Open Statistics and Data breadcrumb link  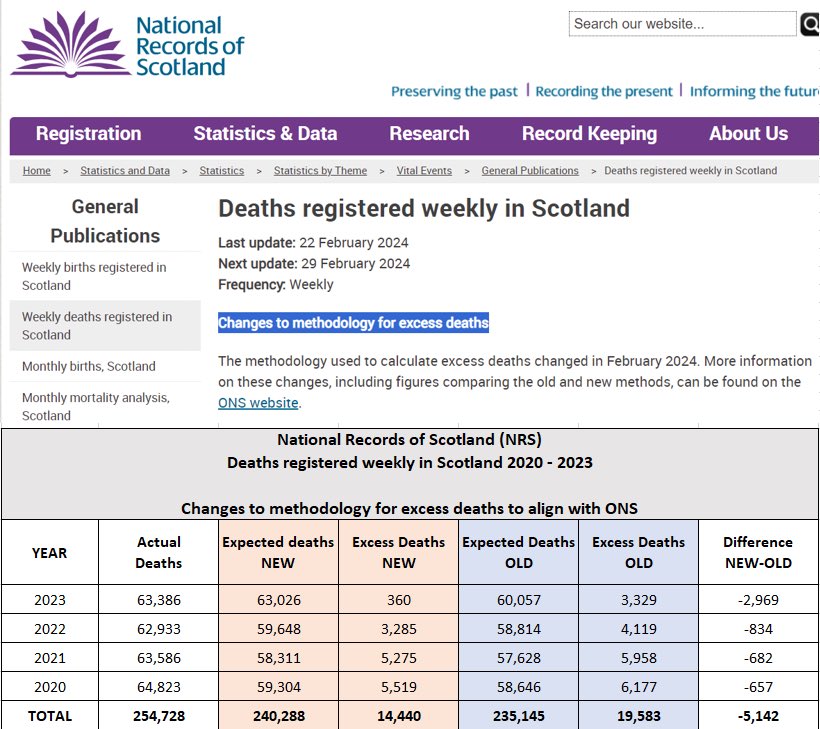[x=125, y=171]
